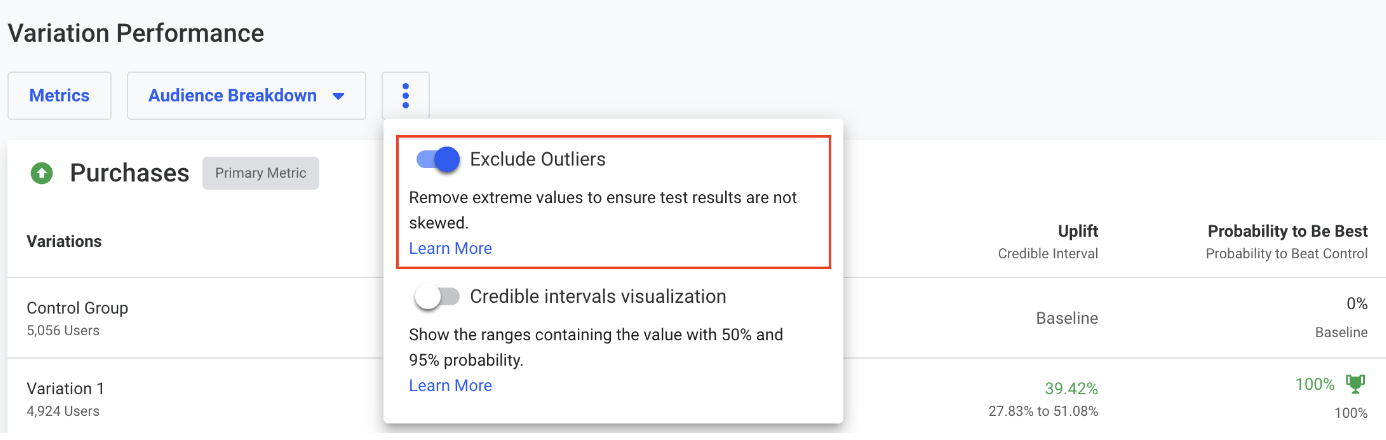Enable Credible intervals visualization toggle
This screenshot has width=1386, height=440.
[437, 297]
